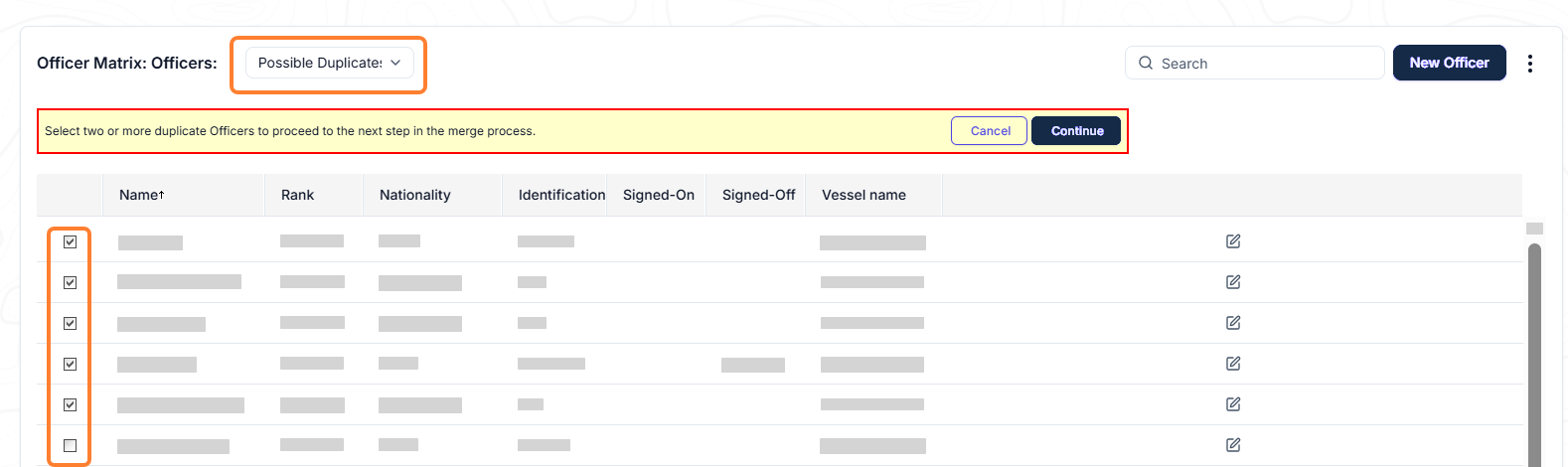Uncheck the third officer row checkbox
Viewport: 1568px width, 467px height.
click(x=70, y=323)
